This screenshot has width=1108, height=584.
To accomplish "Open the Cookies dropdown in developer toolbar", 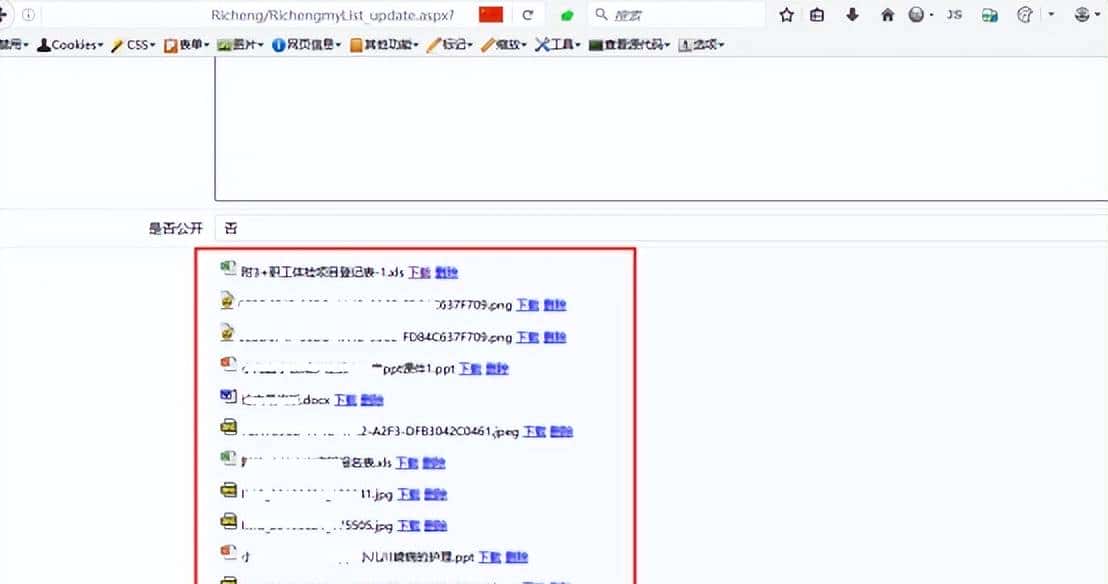I will 70,45.
